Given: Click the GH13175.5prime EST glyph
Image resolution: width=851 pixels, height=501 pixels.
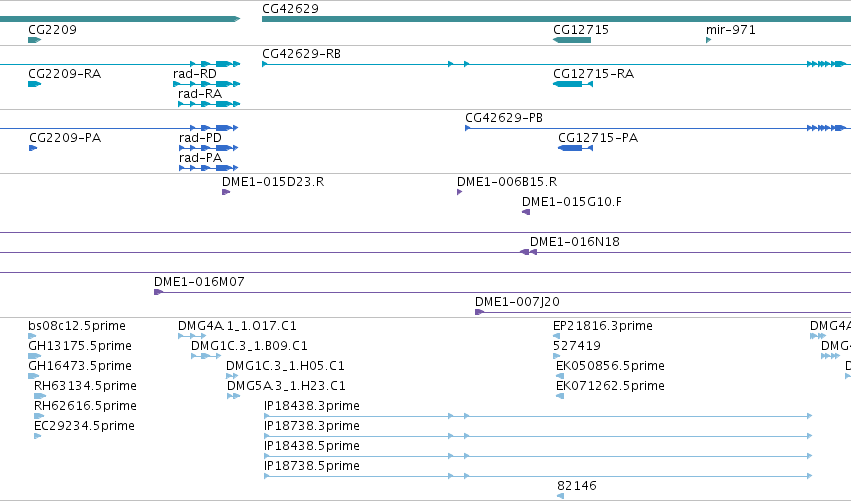Looking at the screenshot, I should pos(35,356).
